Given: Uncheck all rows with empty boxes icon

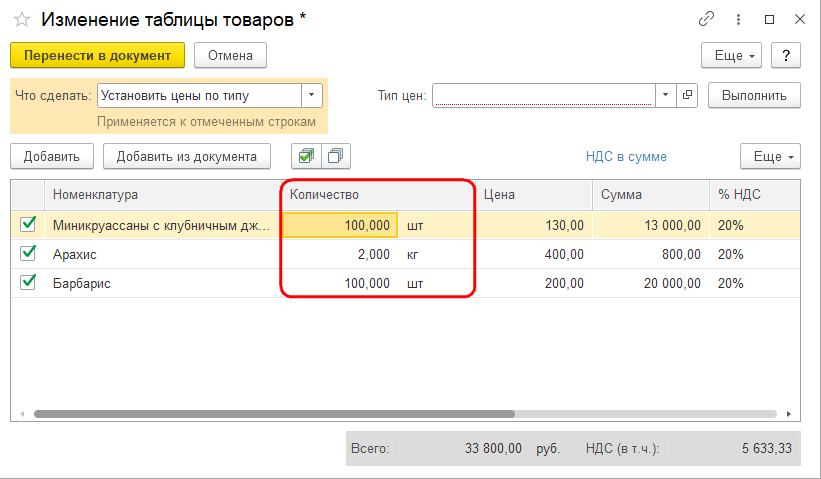Looking at the screenshot, I should pyautogui.click(x=336, y=156).
